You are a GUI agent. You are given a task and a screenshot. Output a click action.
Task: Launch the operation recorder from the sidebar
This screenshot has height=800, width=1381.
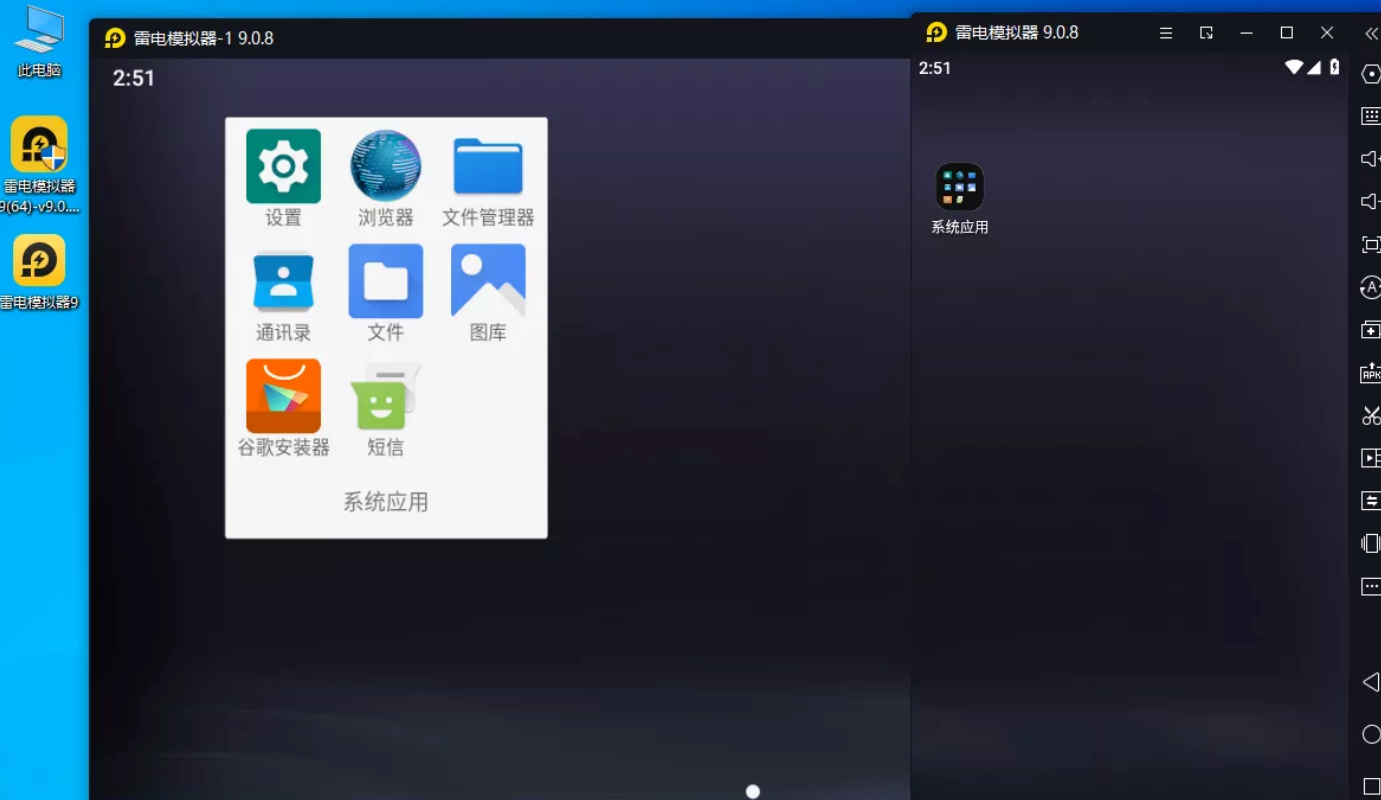click(x=1370, y=457)
